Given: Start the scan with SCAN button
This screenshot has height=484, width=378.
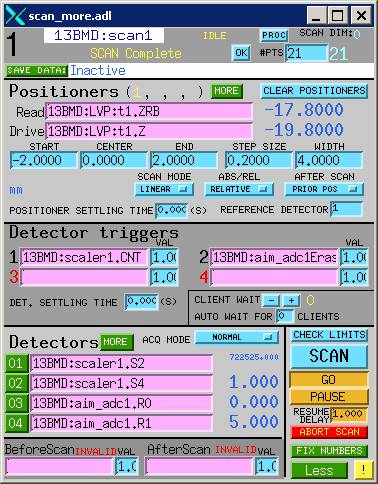Looking at the screenshot, I should click(x=329, y=356).
